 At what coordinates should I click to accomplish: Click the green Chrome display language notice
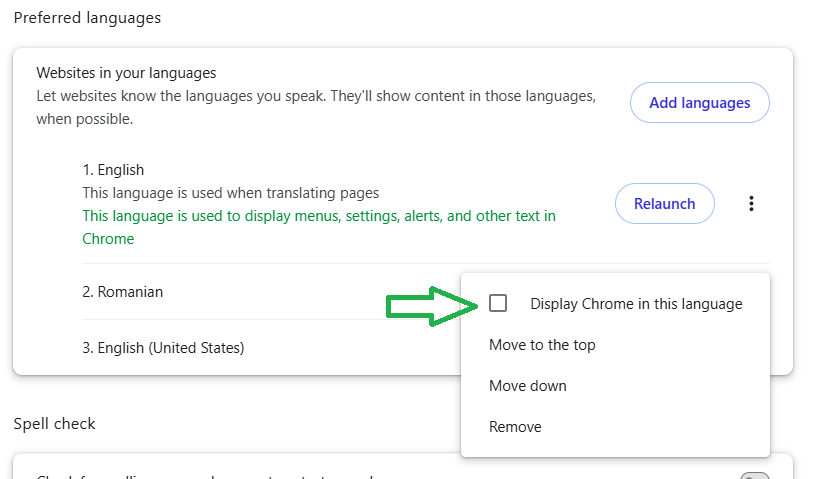318,216
